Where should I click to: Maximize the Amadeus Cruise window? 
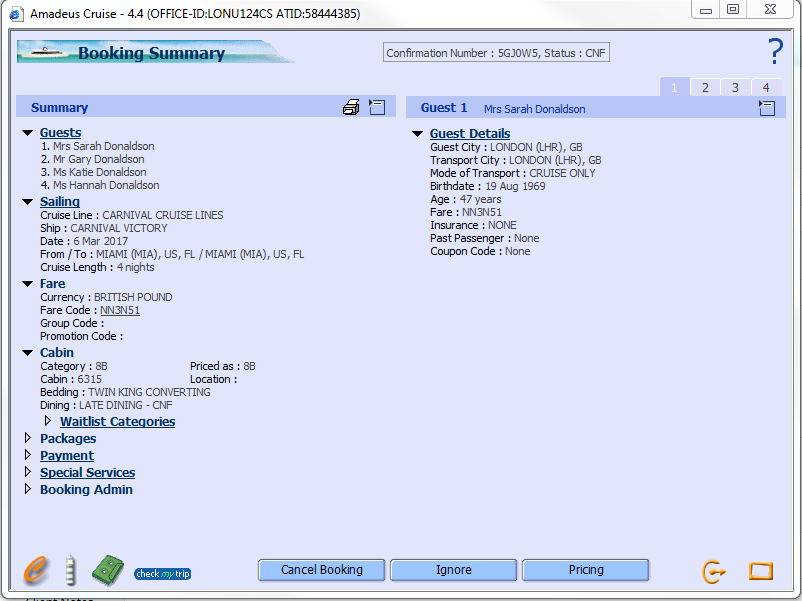click(x=733, y=10)
